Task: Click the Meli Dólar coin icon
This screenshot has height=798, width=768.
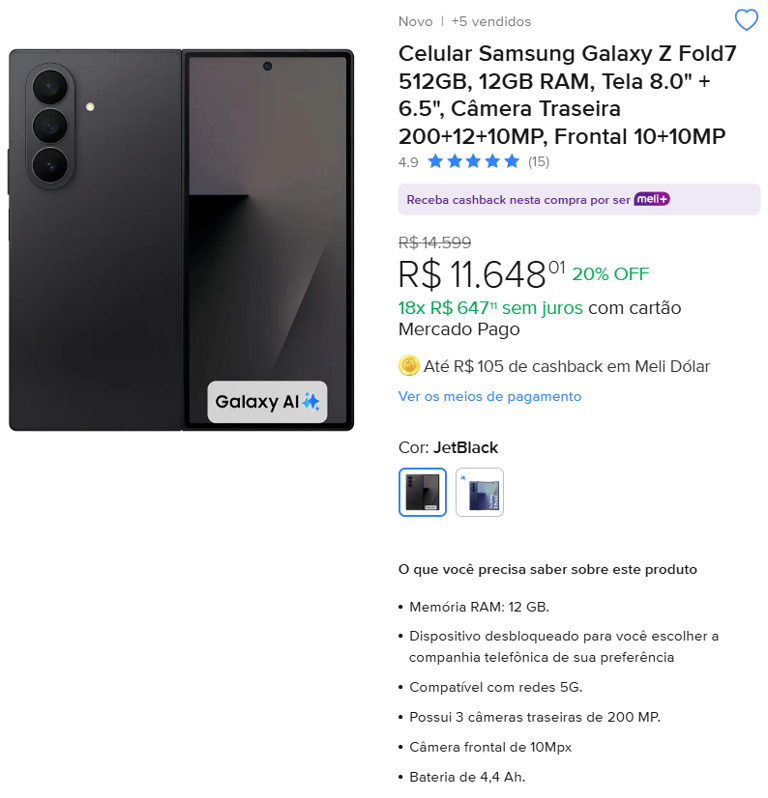Action: point(409,365)
